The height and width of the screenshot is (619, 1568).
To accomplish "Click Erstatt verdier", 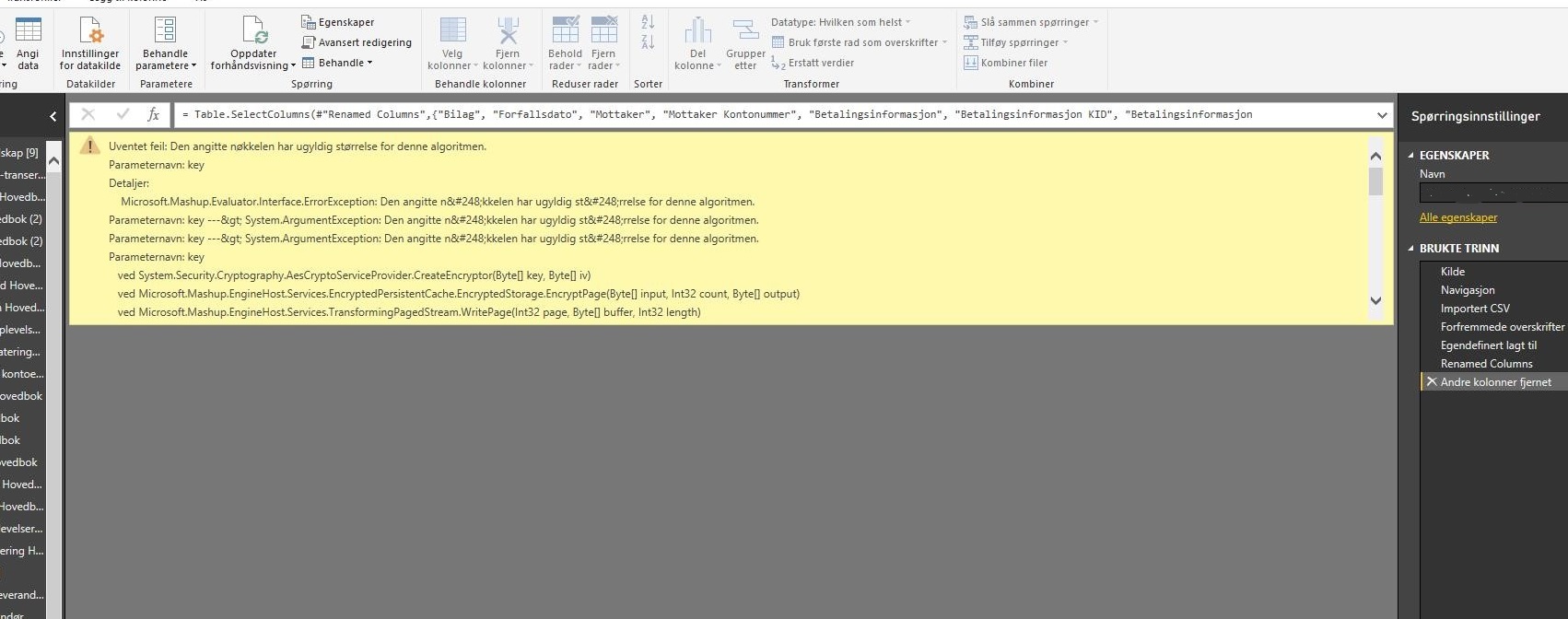I will [813, 63].
